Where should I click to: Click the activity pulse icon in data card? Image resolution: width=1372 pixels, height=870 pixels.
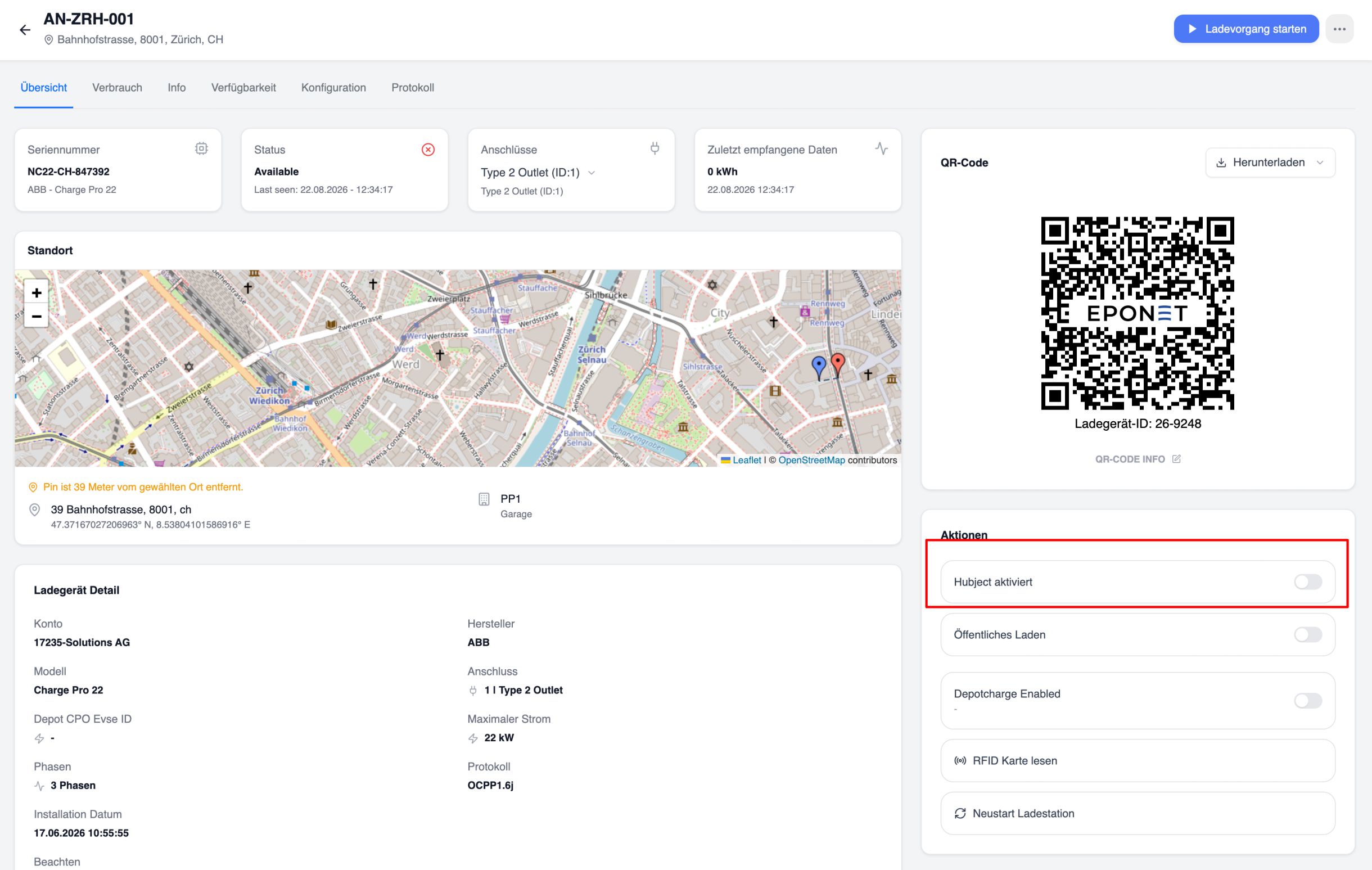882,148
